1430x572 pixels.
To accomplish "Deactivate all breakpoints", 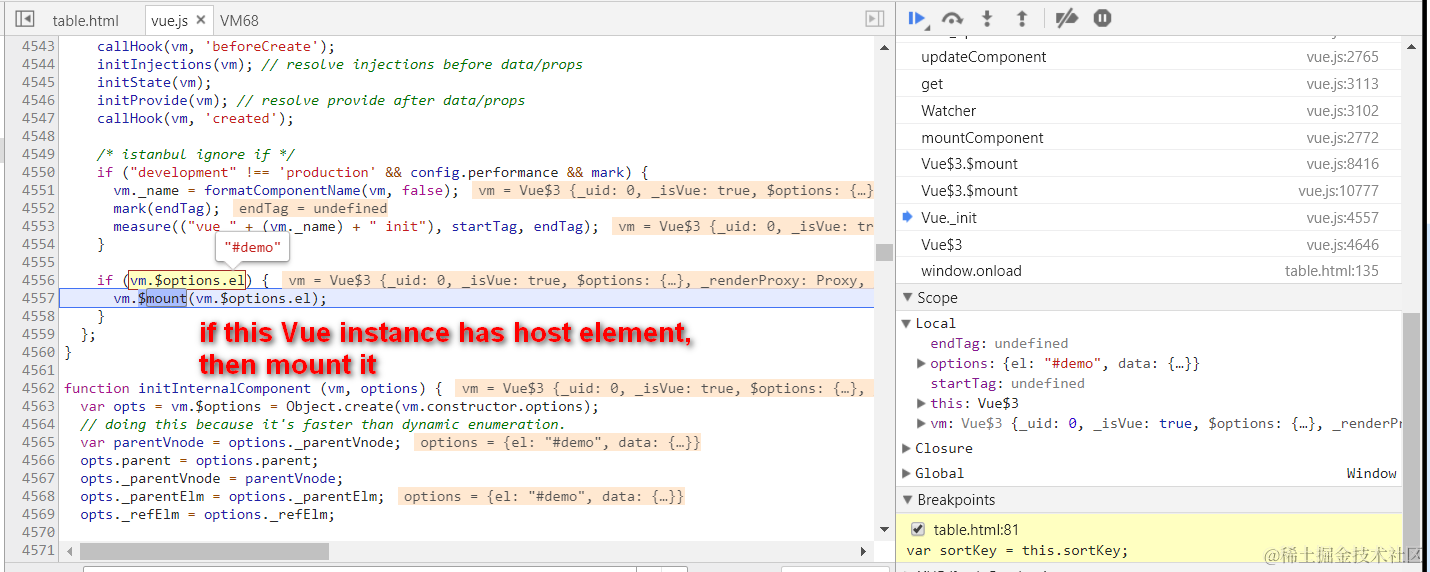I will [1067, 18].
